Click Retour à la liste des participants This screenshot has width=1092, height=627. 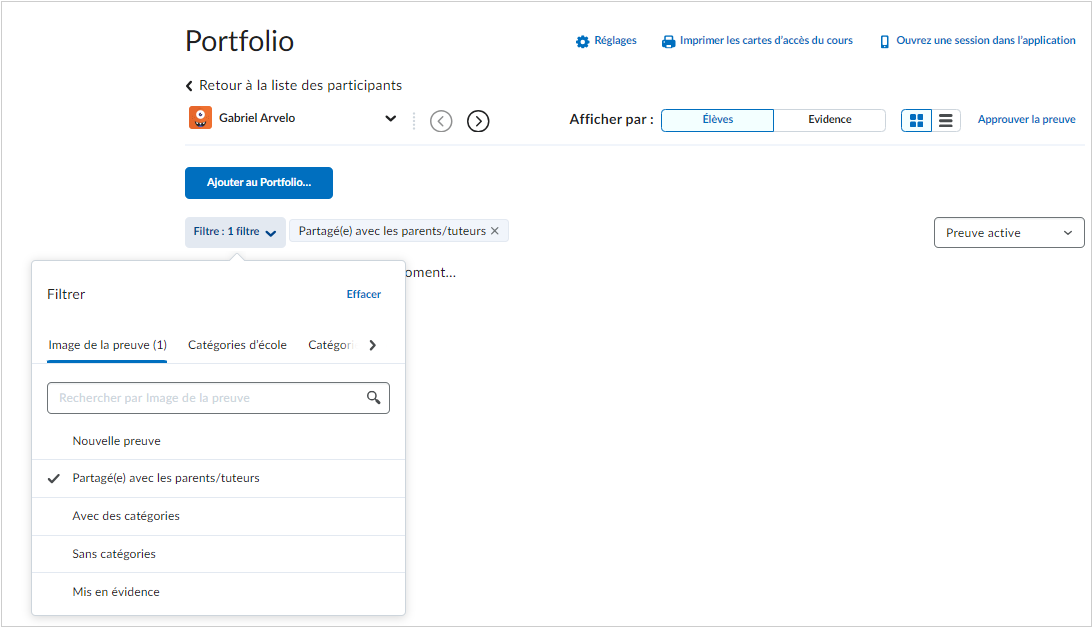[300, 85]
